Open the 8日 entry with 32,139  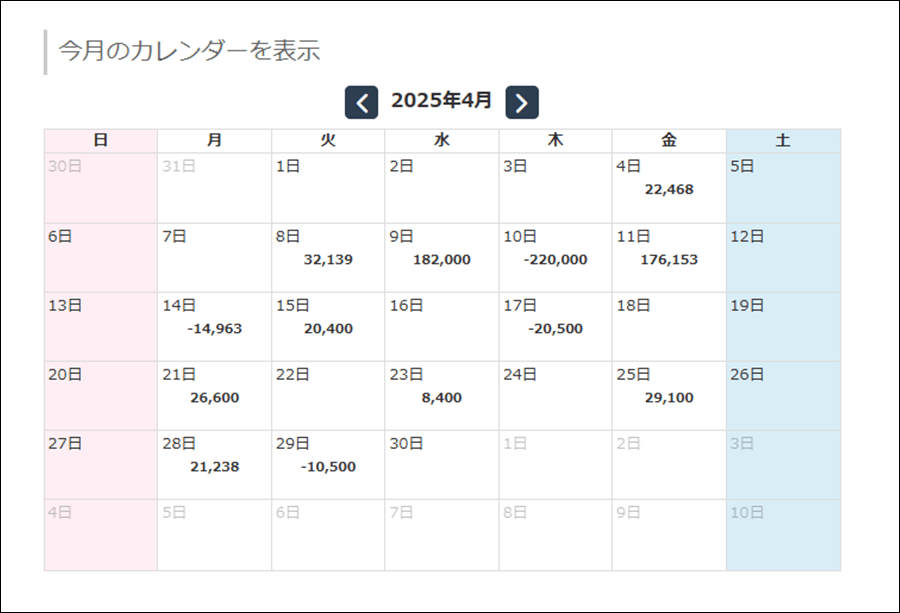[328, 258]
